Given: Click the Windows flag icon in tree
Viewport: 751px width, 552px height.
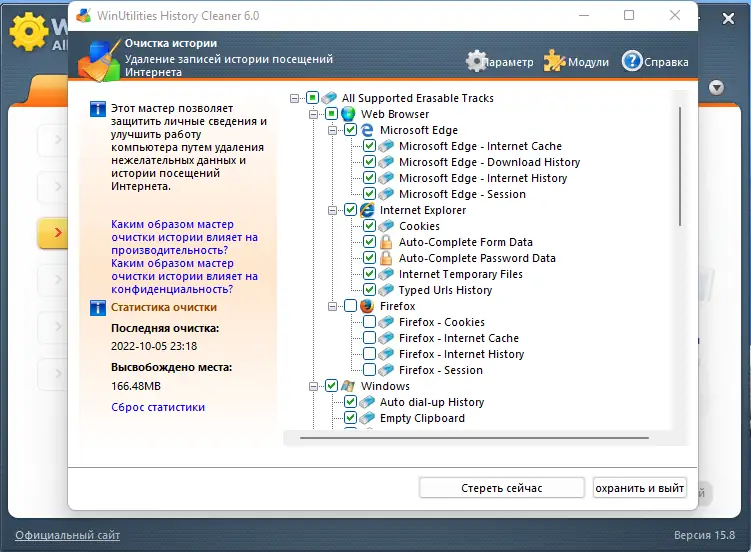Looking at the screenshot, I should [348, 386].
